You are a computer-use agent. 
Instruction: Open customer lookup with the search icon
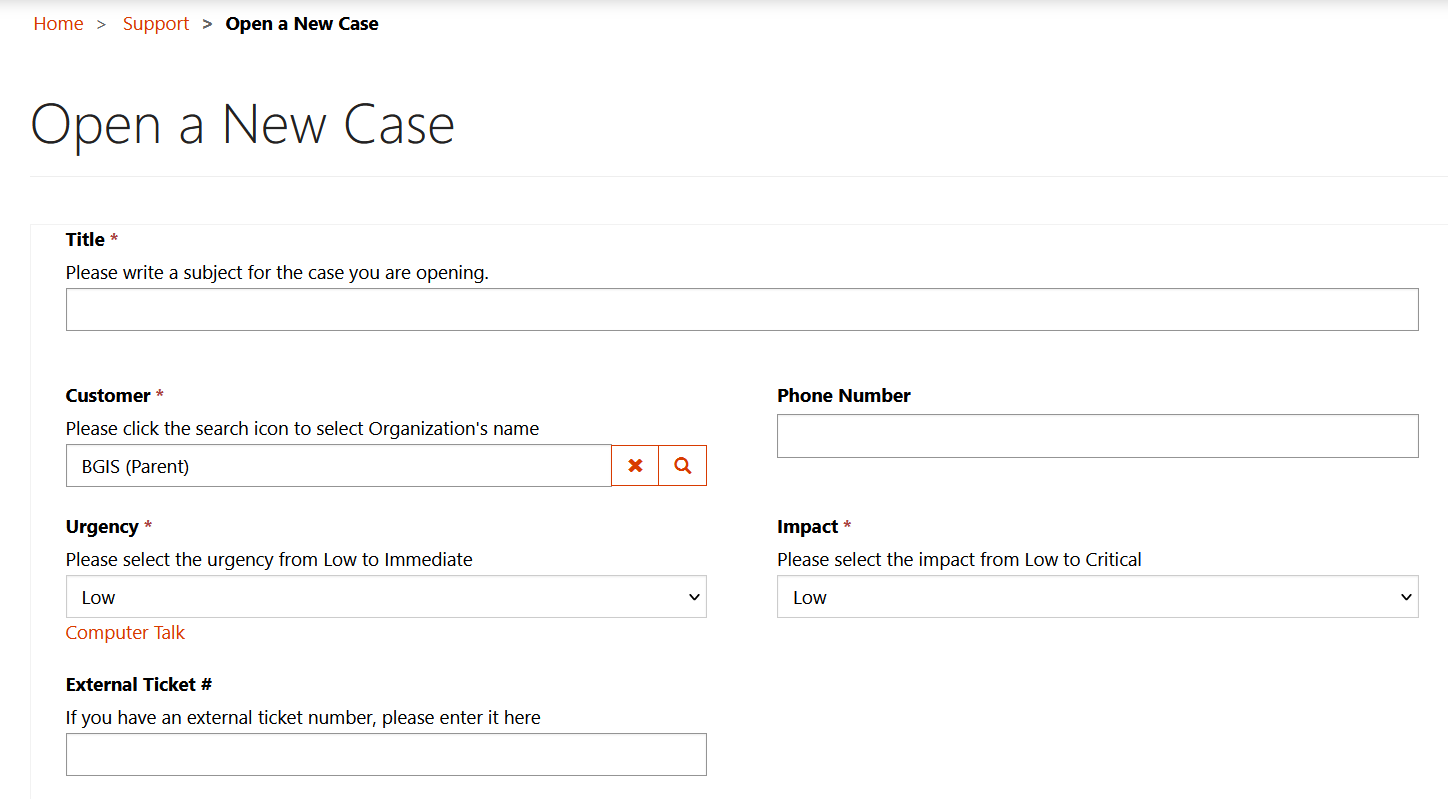click(x=683, y=466)
